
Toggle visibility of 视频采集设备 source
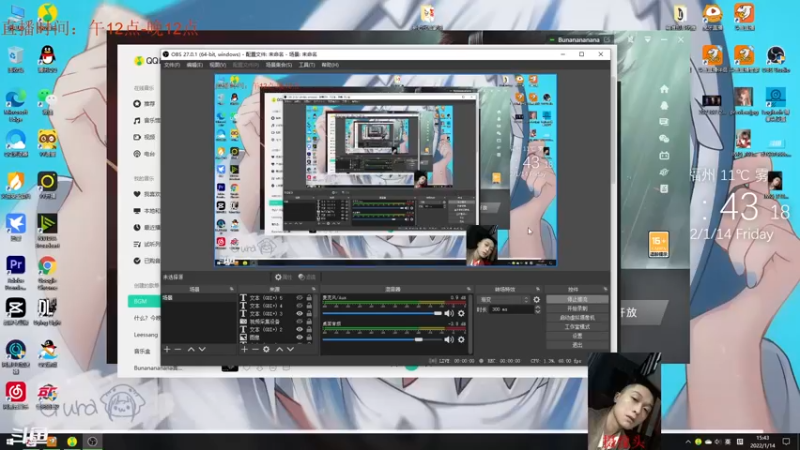tap(299, 321)
